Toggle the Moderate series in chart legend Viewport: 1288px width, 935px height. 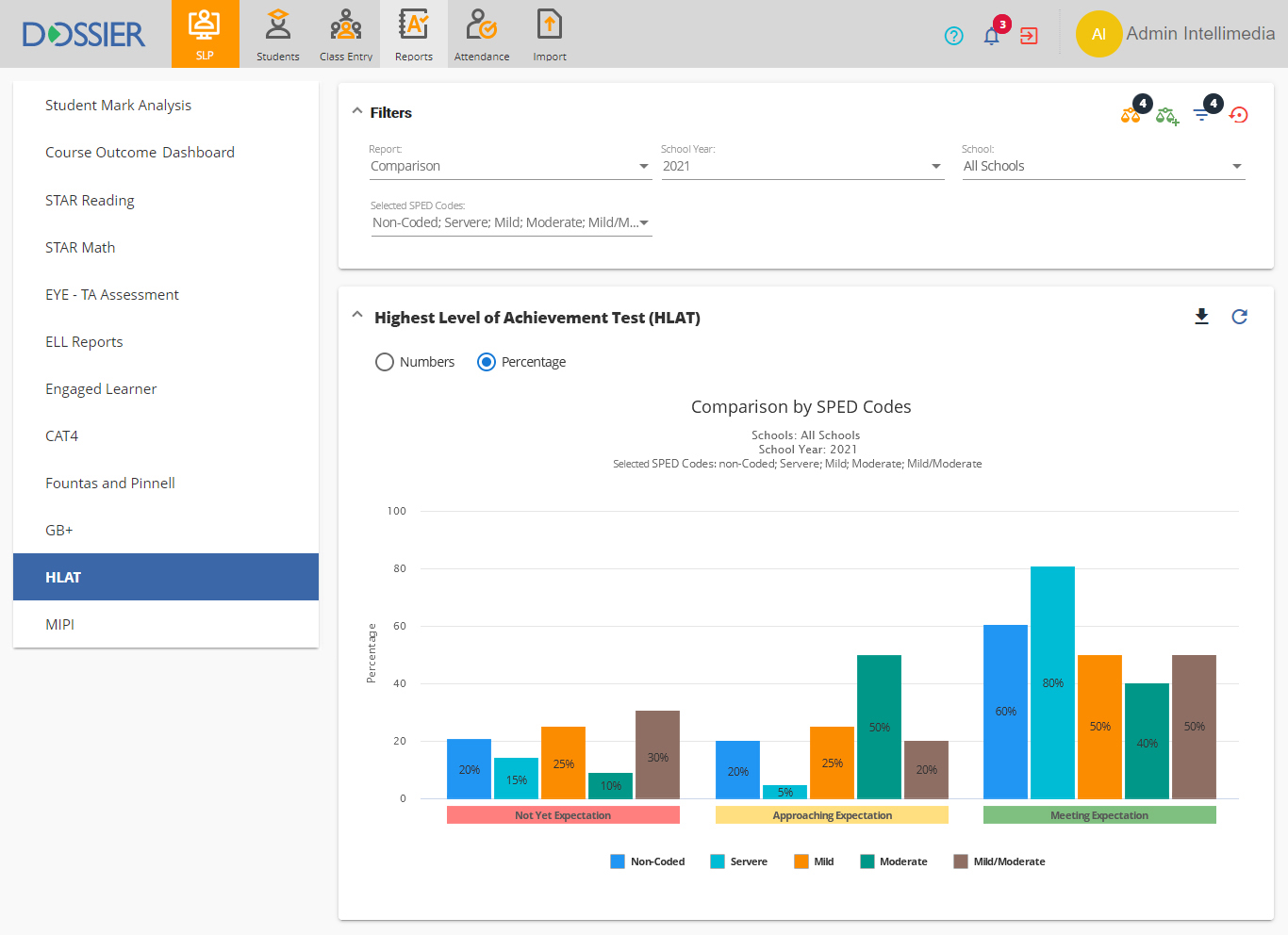[893, 861]
